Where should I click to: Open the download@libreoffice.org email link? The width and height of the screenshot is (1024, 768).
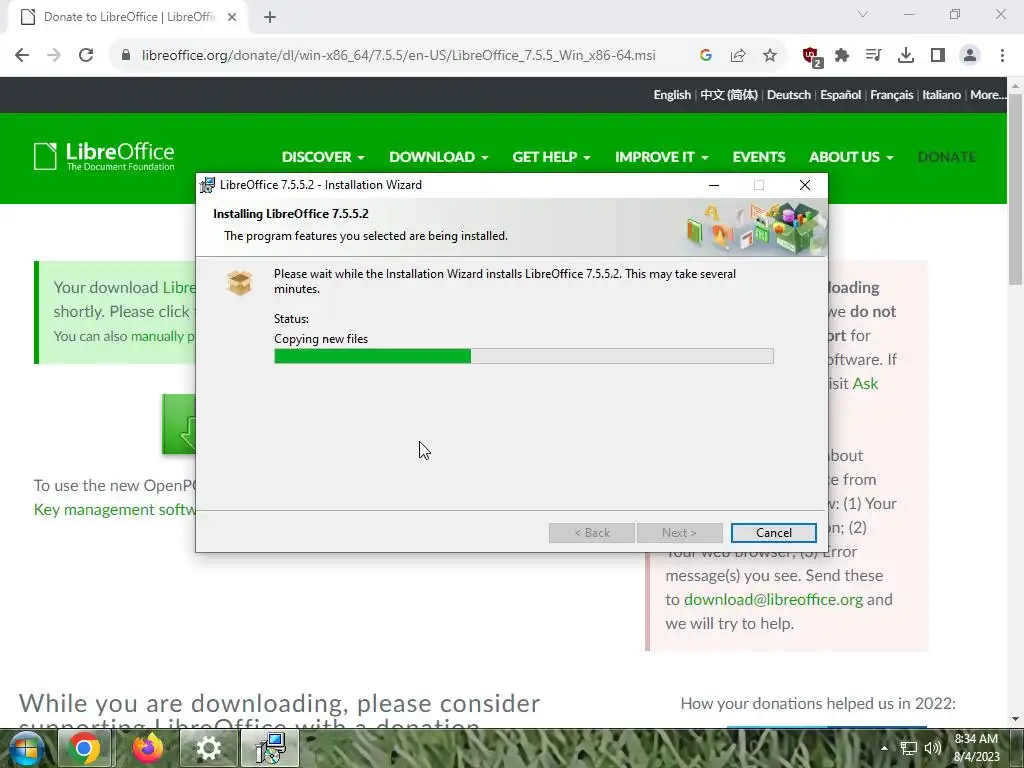pyautogui.click(x=773, y=600)
